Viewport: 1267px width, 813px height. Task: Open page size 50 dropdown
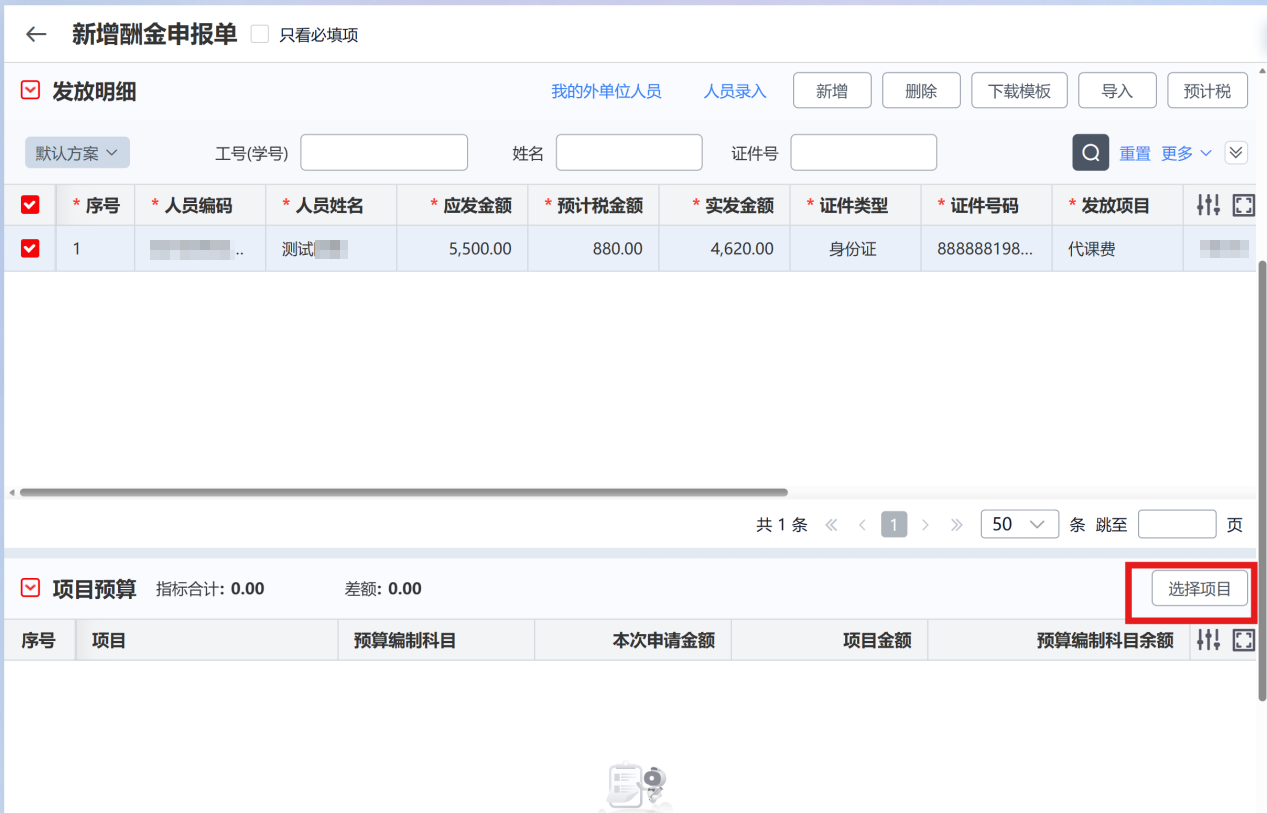click(1019, 525)
